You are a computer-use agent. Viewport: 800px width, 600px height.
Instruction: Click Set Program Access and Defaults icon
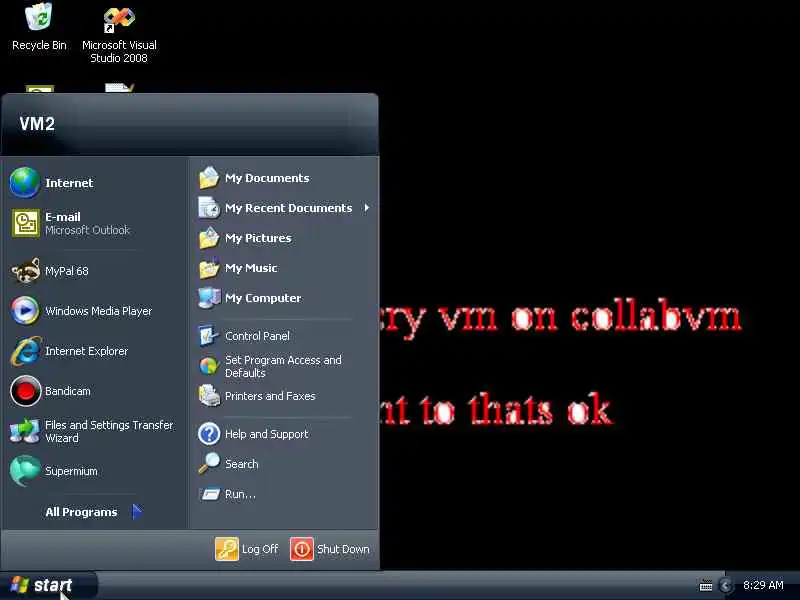coord(209,366)
